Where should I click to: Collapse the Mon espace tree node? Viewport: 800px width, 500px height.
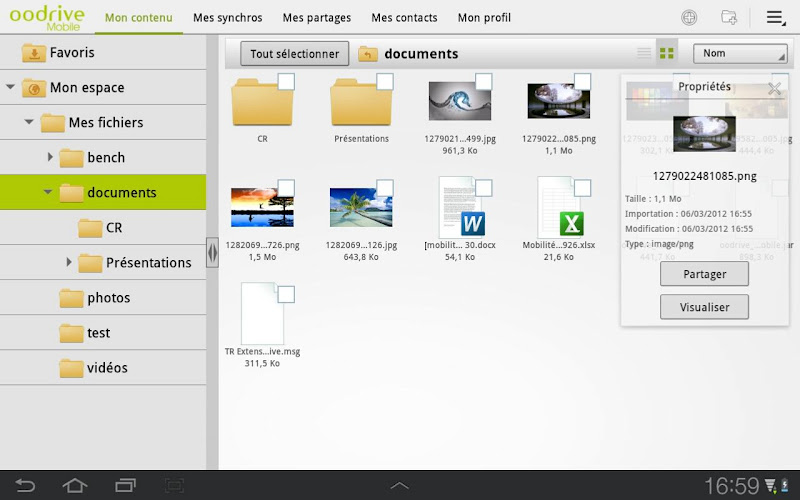[x=11, y=87]
